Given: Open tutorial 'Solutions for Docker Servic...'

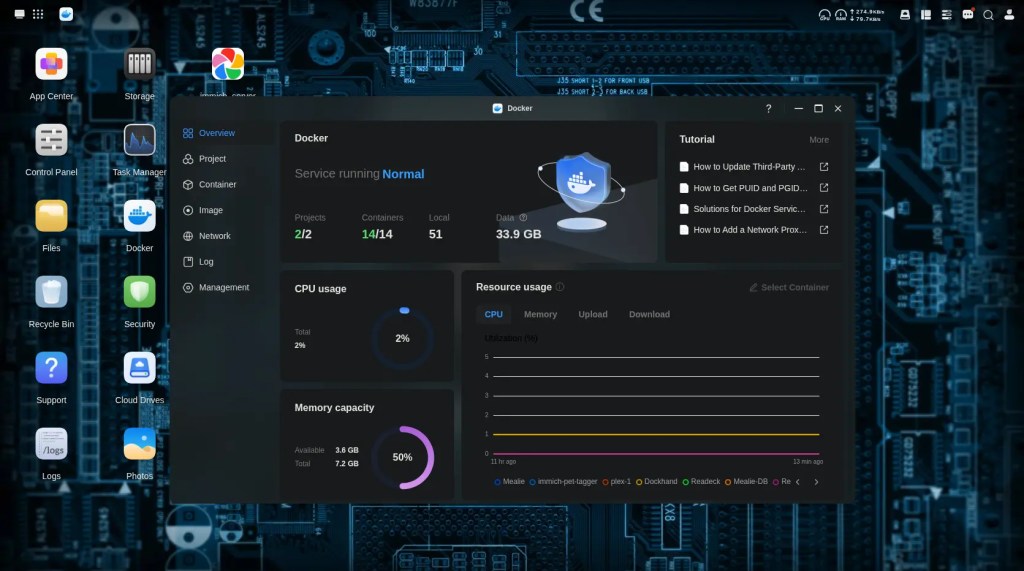Looking at the screenshot, I should pos(749,209).
